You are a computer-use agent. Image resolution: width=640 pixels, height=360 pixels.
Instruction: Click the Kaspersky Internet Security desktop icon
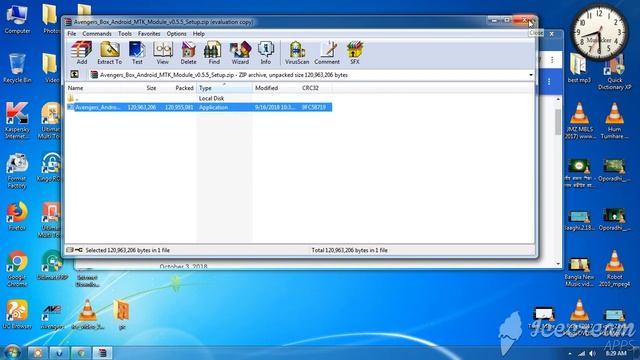(17, 120)
